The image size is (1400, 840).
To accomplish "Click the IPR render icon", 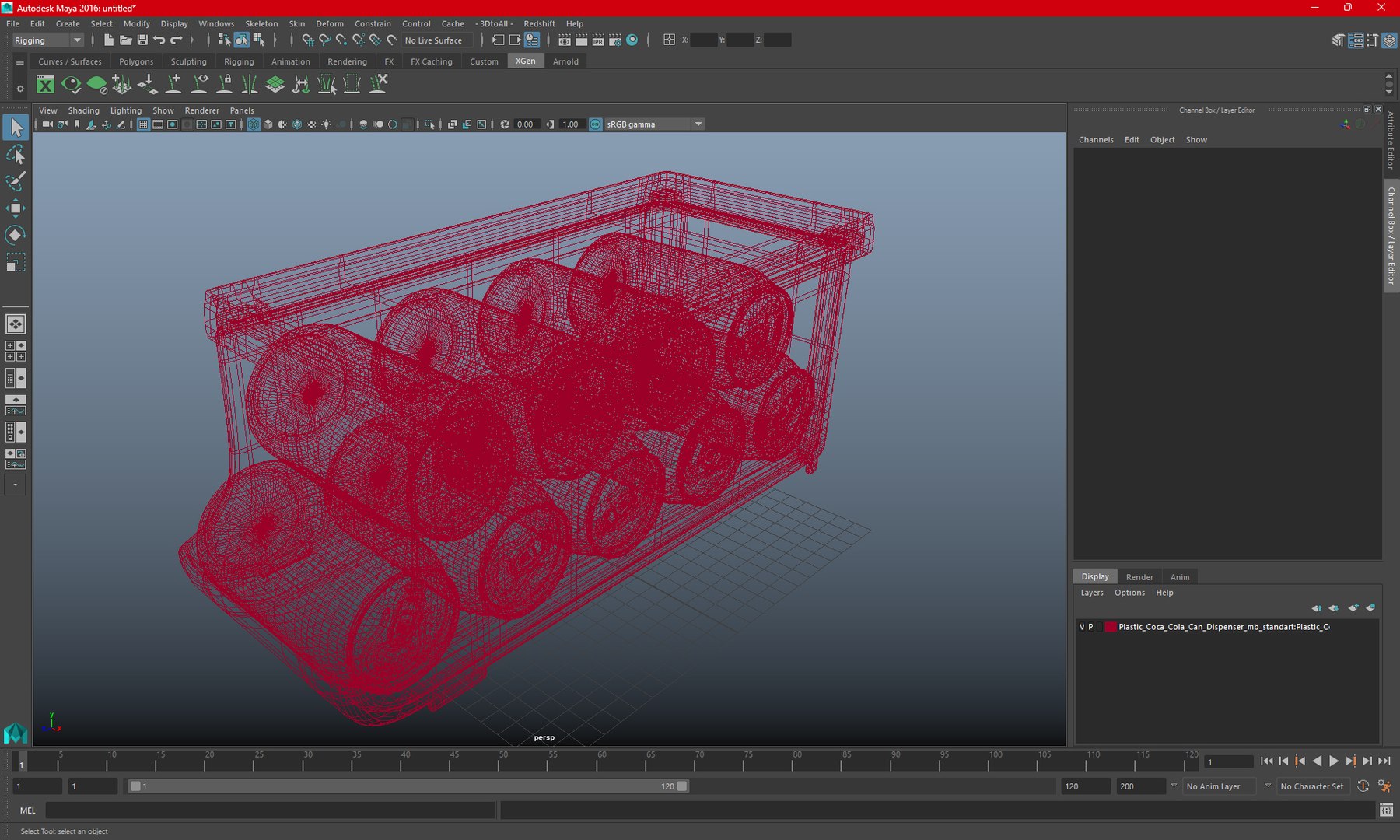I will point(598,40).
